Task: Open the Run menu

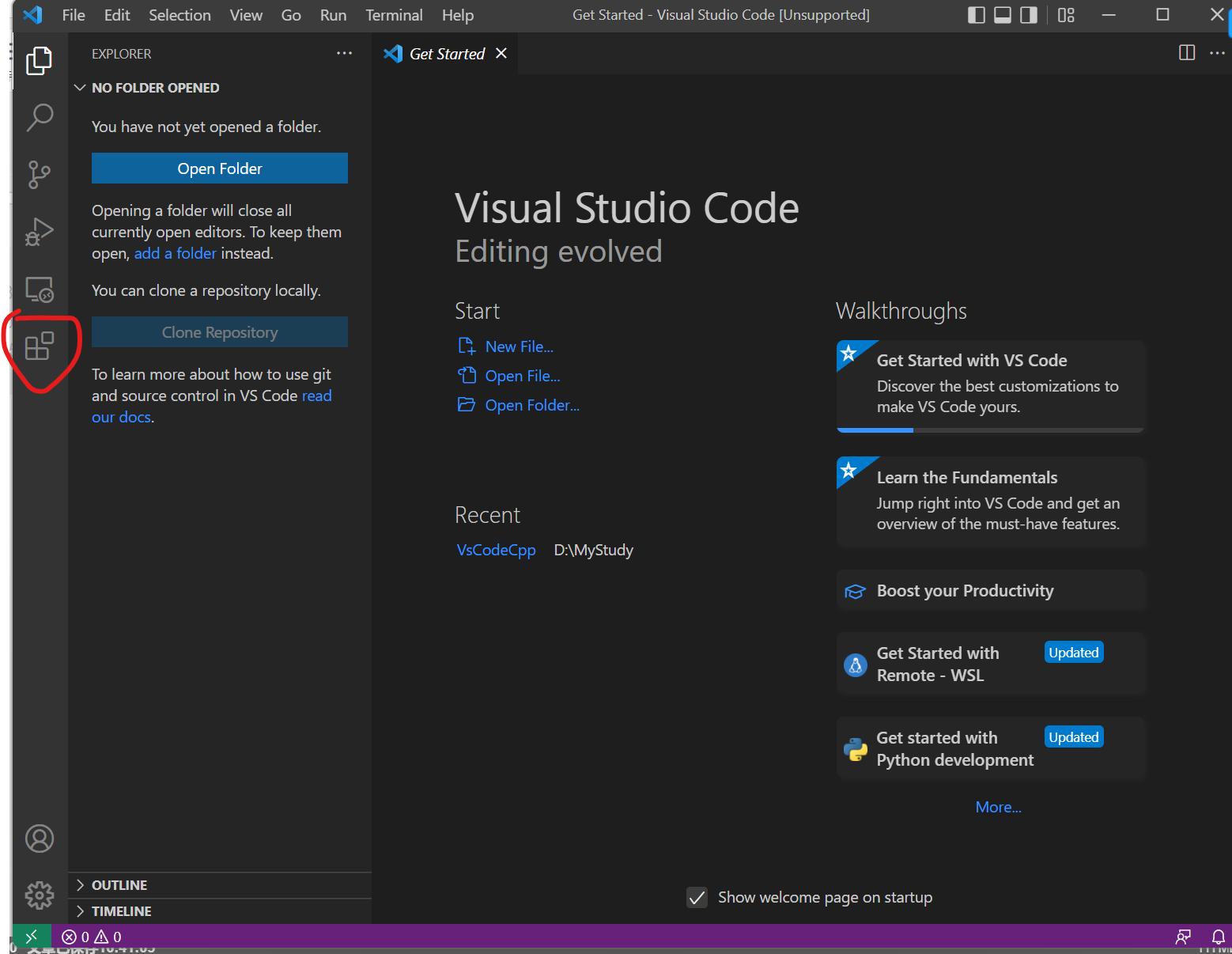Action: click(333, 15)
